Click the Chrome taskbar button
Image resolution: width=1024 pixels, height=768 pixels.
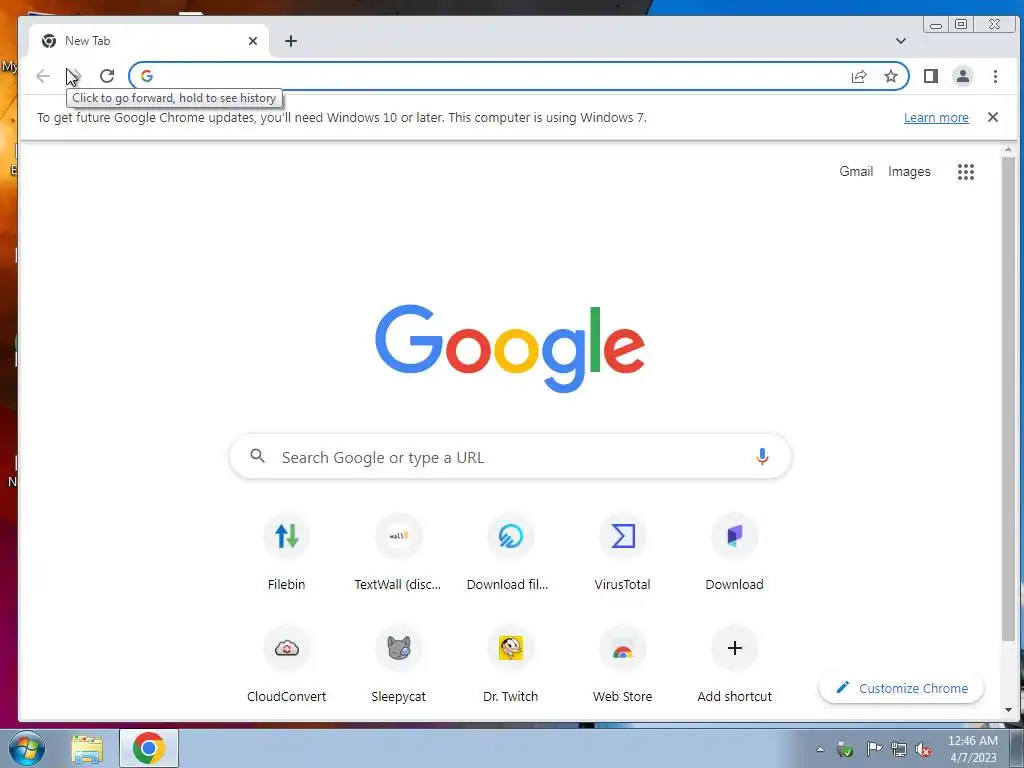point(149,748)
